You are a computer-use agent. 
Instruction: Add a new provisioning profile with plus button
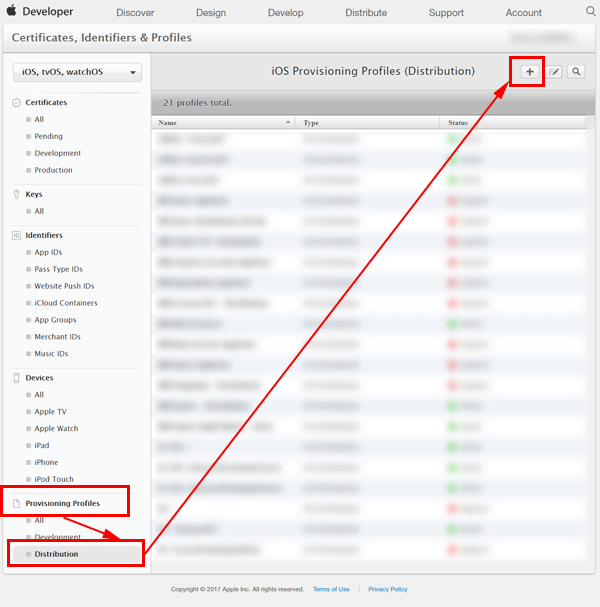point(530,72)
